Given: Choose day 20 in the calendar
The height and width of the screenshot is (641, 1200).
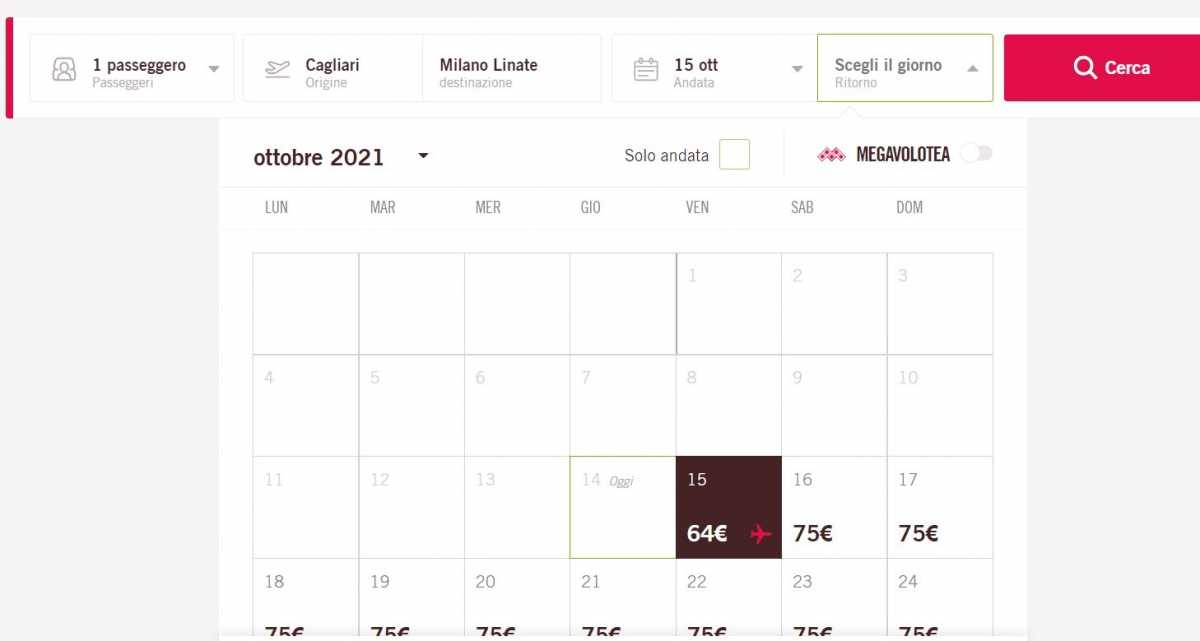Looking at the screenshot, I should click(517, 600).
